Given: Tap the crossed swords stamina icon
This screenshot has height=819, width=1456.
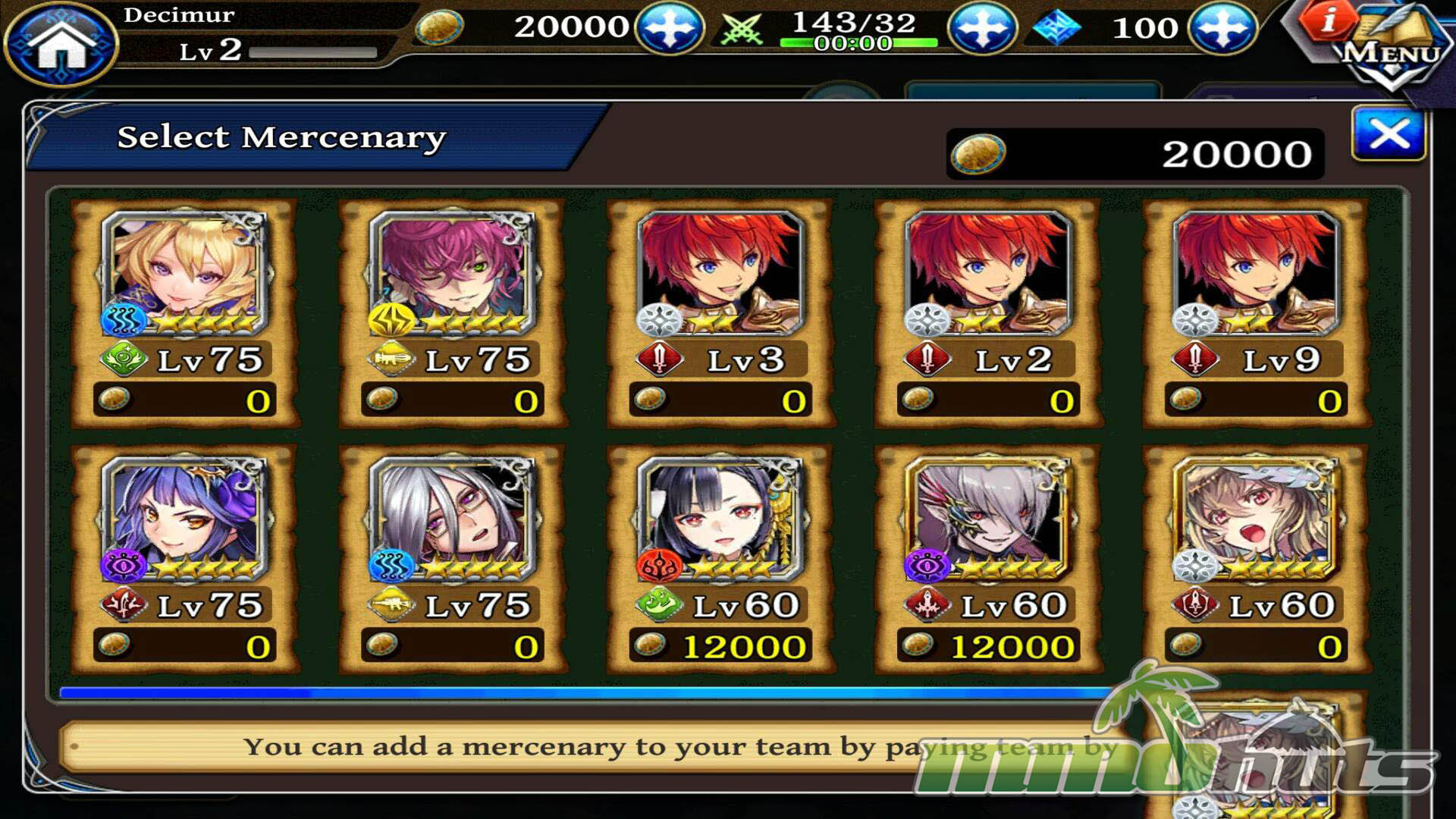Looking at the screenshot, I should (x=741, y=30).
